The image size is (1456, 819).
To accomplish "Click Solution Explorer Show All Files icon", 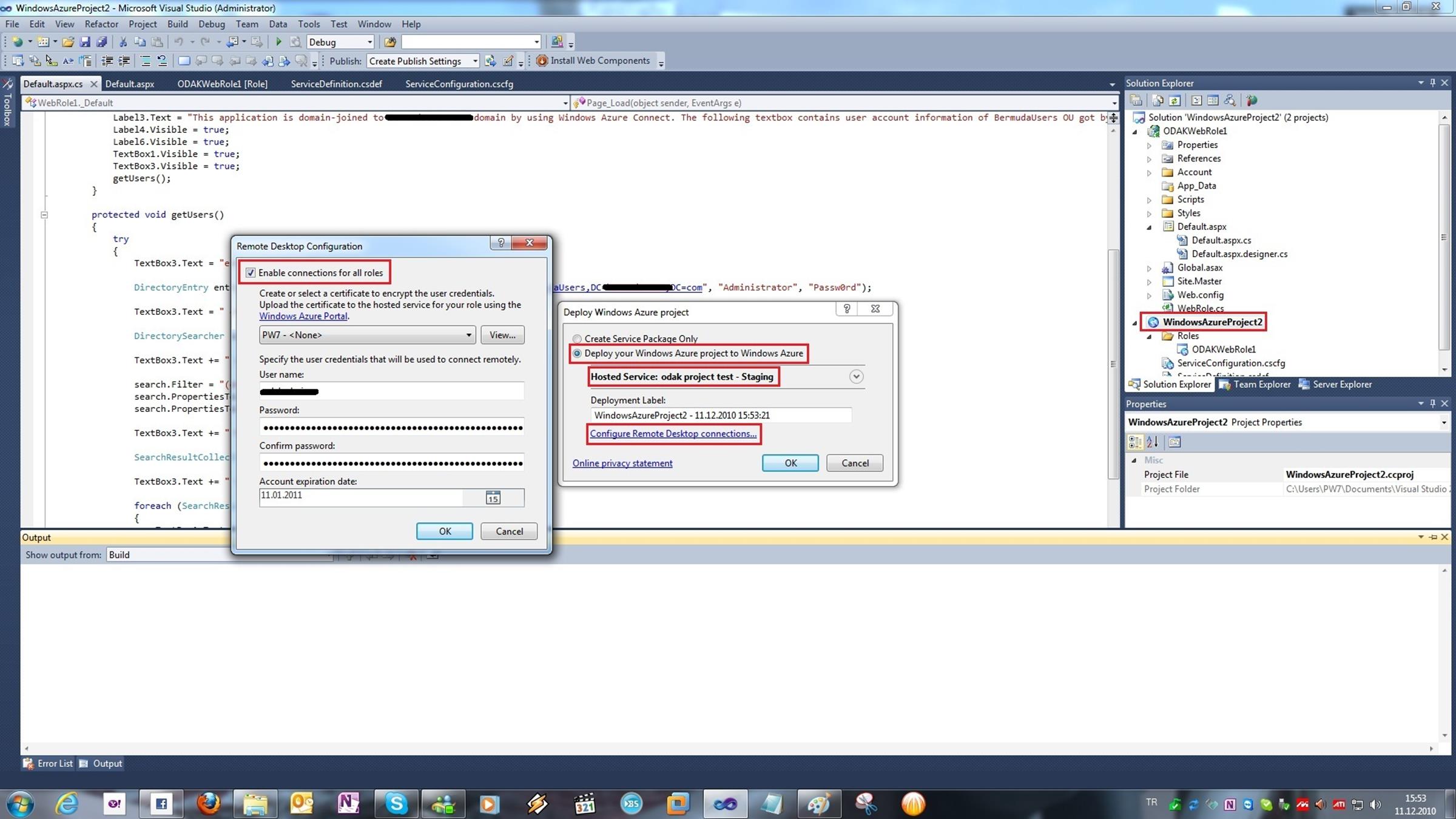I will 1158,101.
